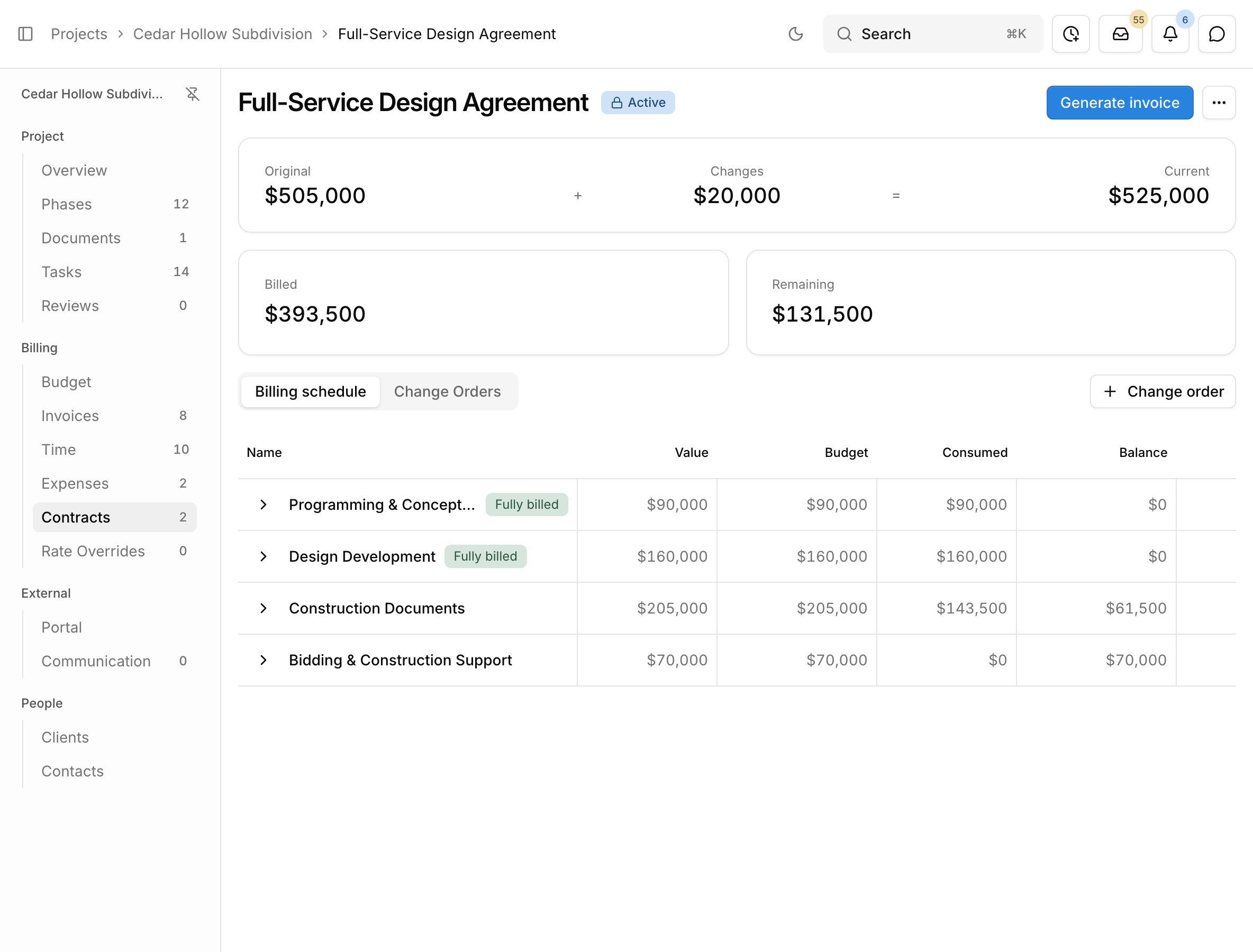
Task: Click the $143,500 consumed value
Action: coord(971,608)
